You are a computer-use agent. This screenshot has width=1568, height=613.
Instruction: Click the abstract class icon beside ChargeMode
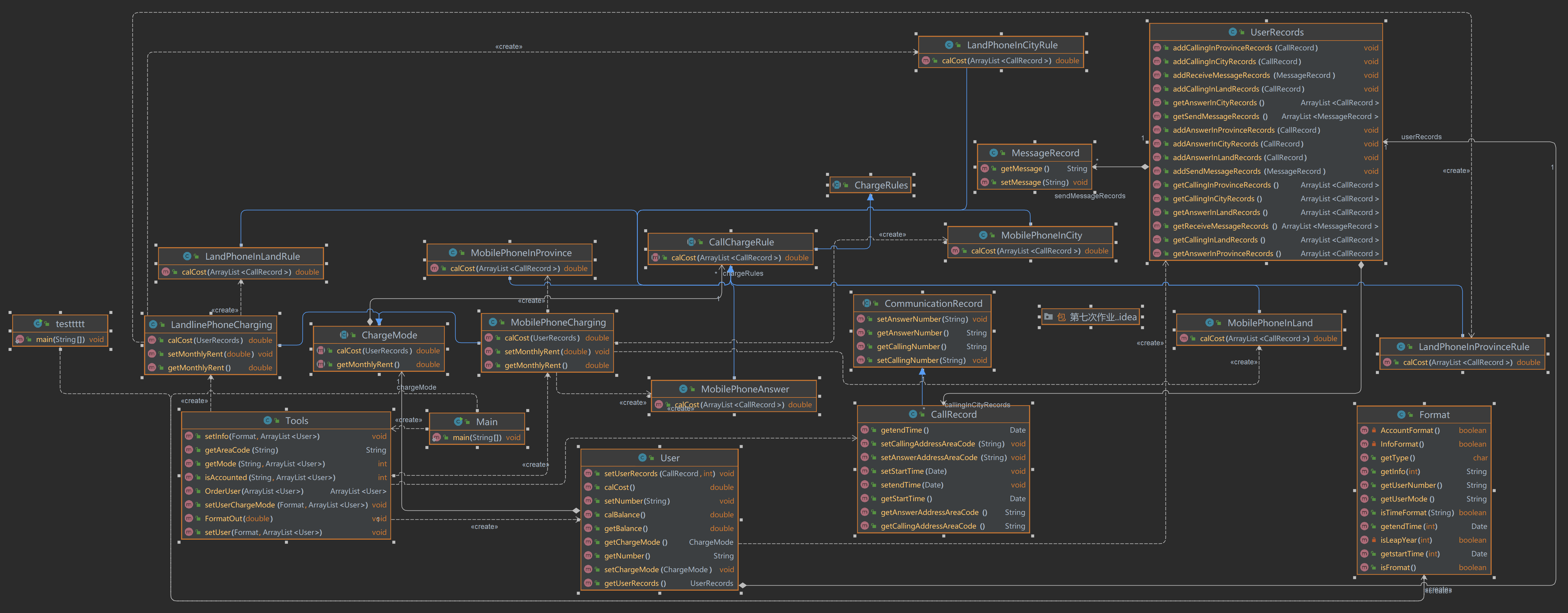click(x=344, y=335)
